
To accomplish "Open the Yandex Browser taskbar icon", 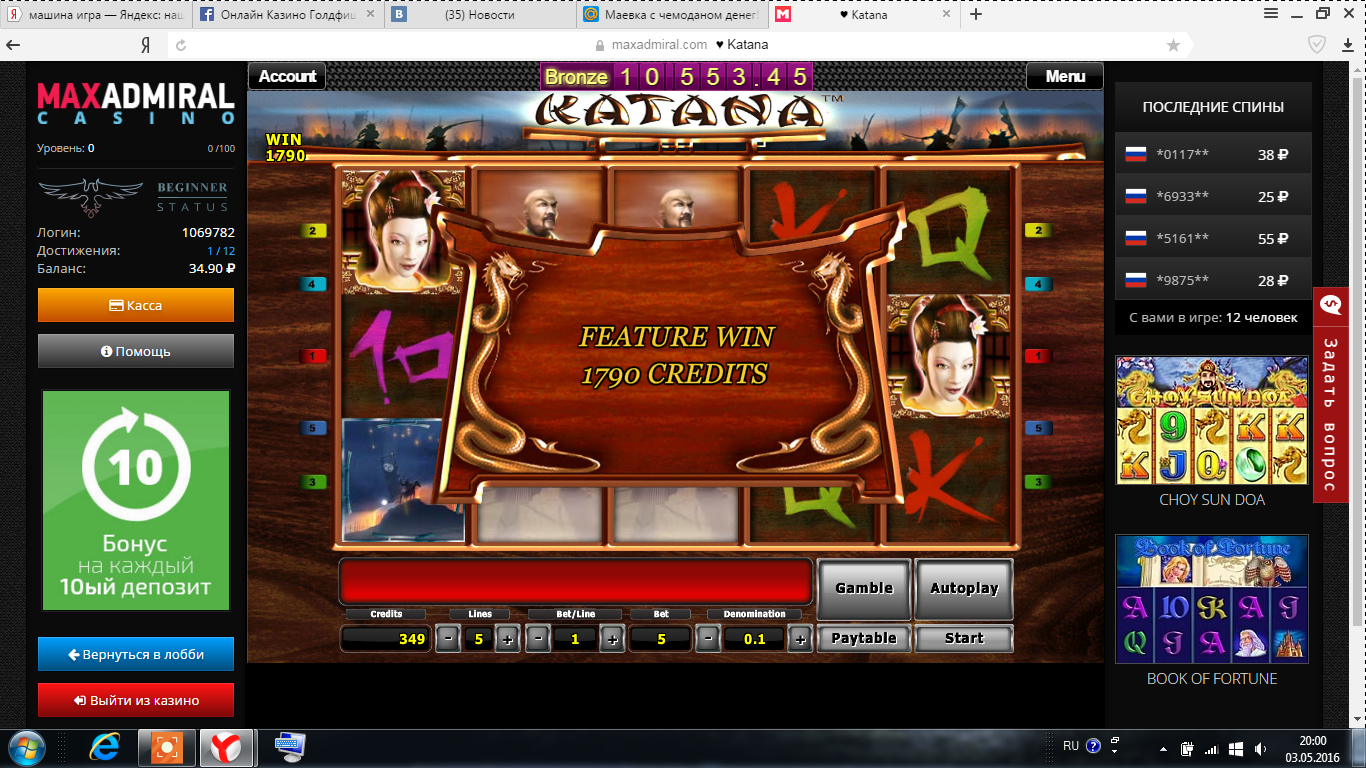I will [x=226, y=747].
